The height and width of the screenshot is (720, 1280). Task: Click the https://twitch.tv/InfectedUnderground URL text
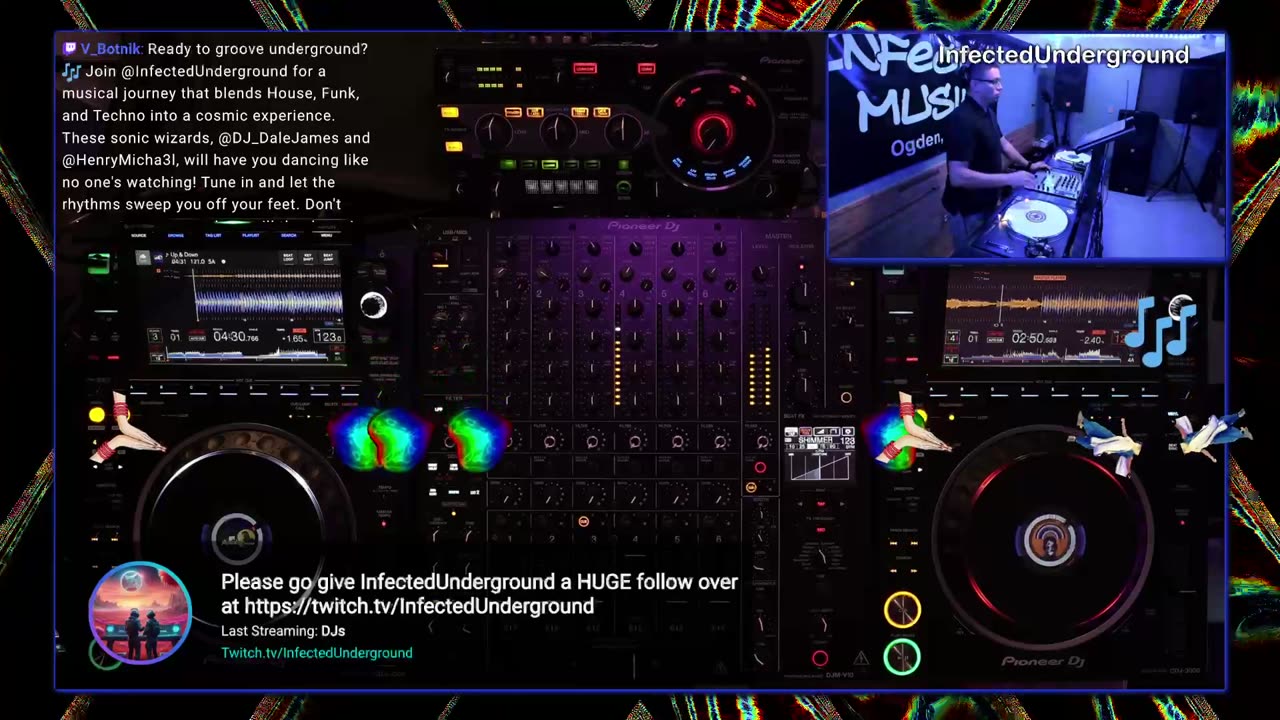pos(419,606)
